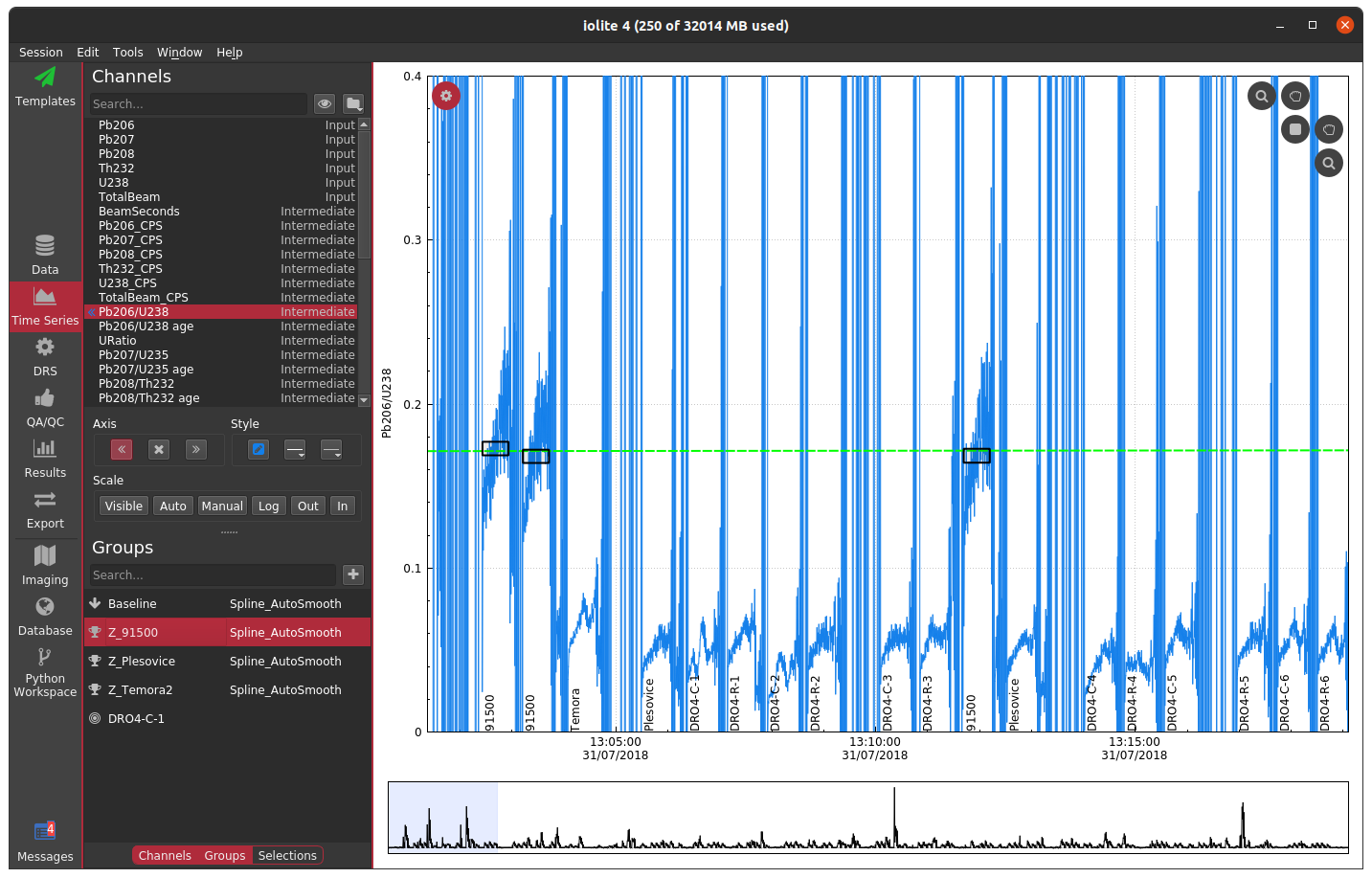1372x878 pixels.
Task: Open Z_91500's Spline_AutoSmooth dropdown
Action: pyautogui.click(x=298, y=632)
